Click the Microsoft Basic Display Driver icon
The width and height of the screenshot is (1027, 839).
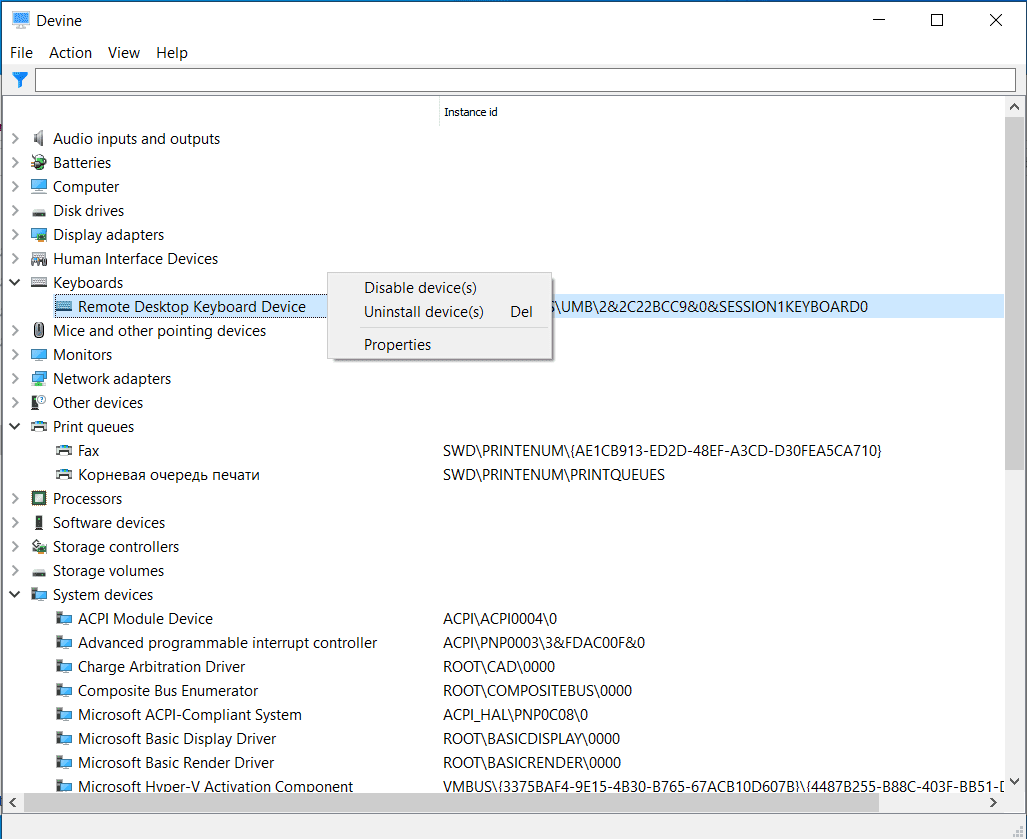pyautogui.click(x=64, y=739)
